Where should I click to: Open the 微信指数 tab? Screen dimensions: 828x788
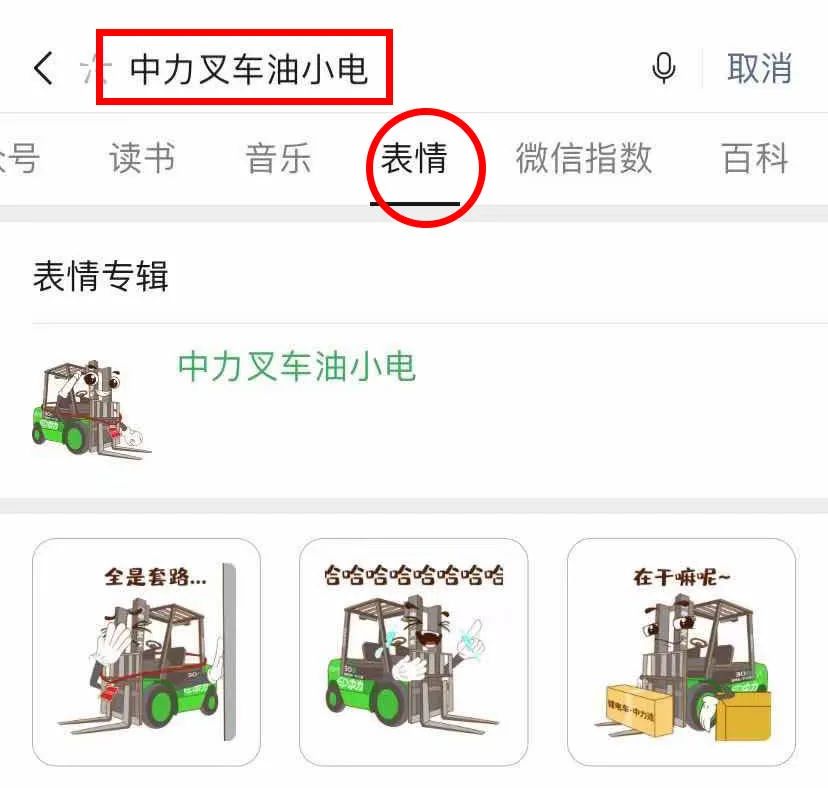(x=584, y=157)
